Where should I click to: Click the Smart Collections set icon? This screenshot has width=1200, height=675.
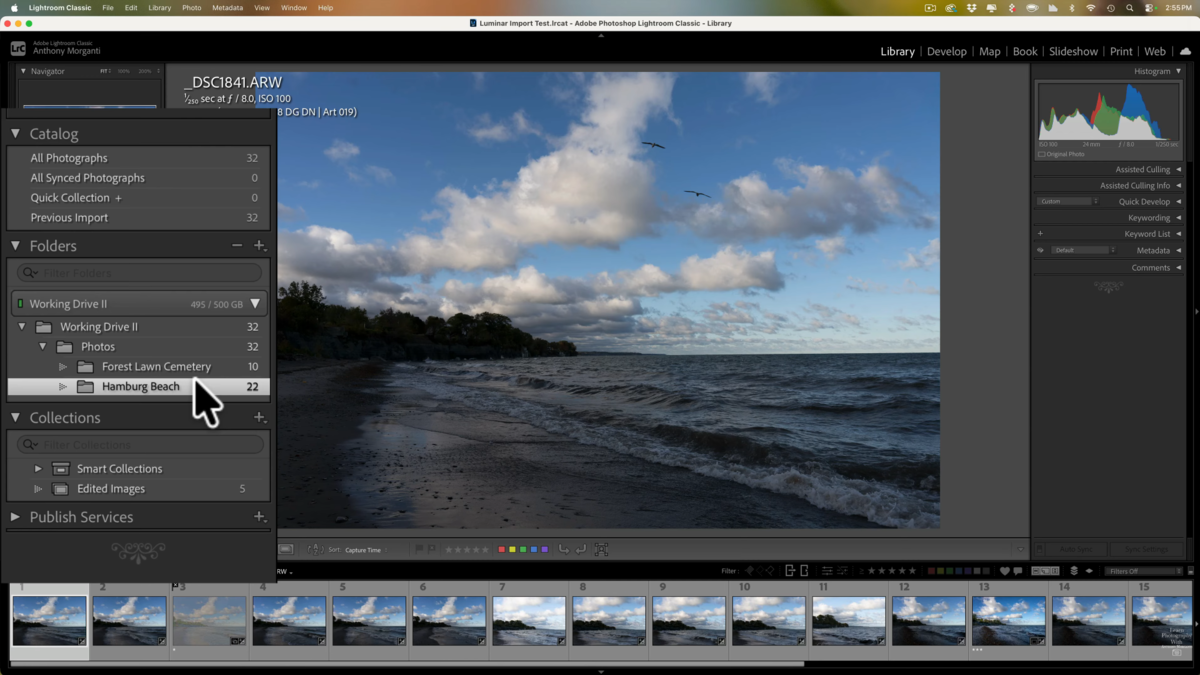[x=61, y=469]
